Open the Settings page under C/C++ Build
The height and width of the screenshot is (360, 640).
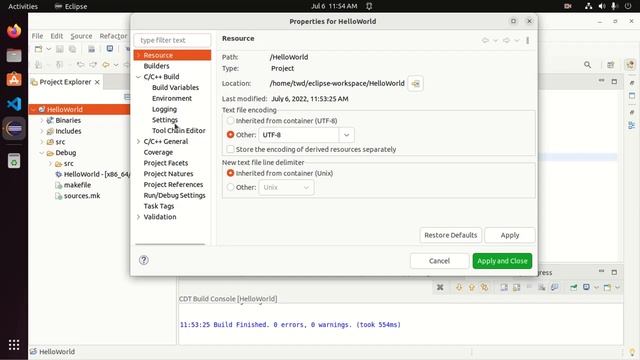(165, 120)
